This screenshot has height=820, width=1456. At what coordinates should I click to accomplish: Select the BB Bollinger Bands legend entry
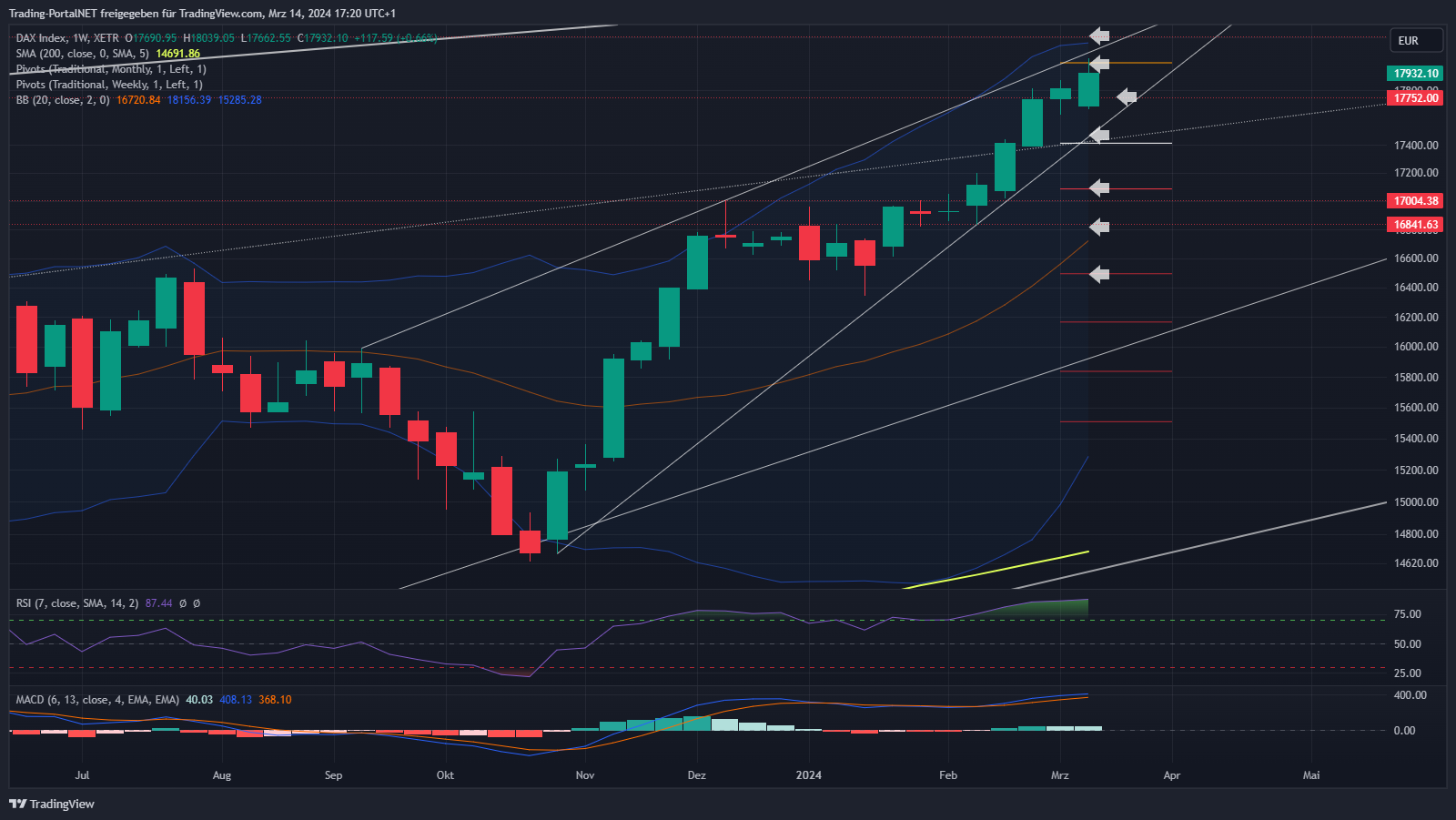62,100
